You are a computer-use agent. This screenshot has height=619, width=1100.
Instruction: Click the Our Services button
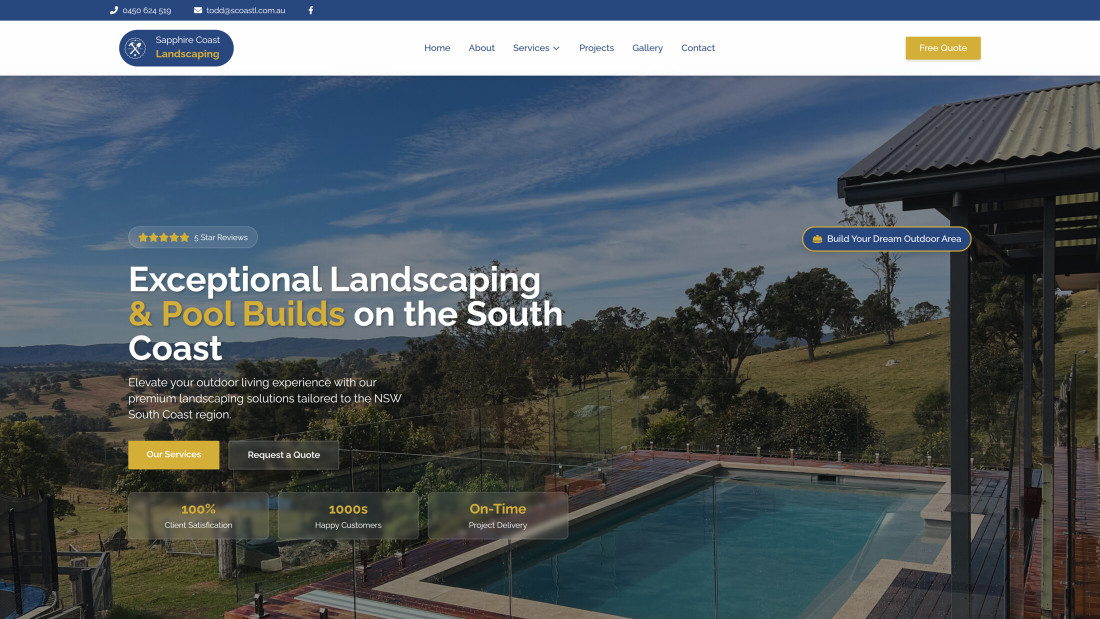point(173,455)
